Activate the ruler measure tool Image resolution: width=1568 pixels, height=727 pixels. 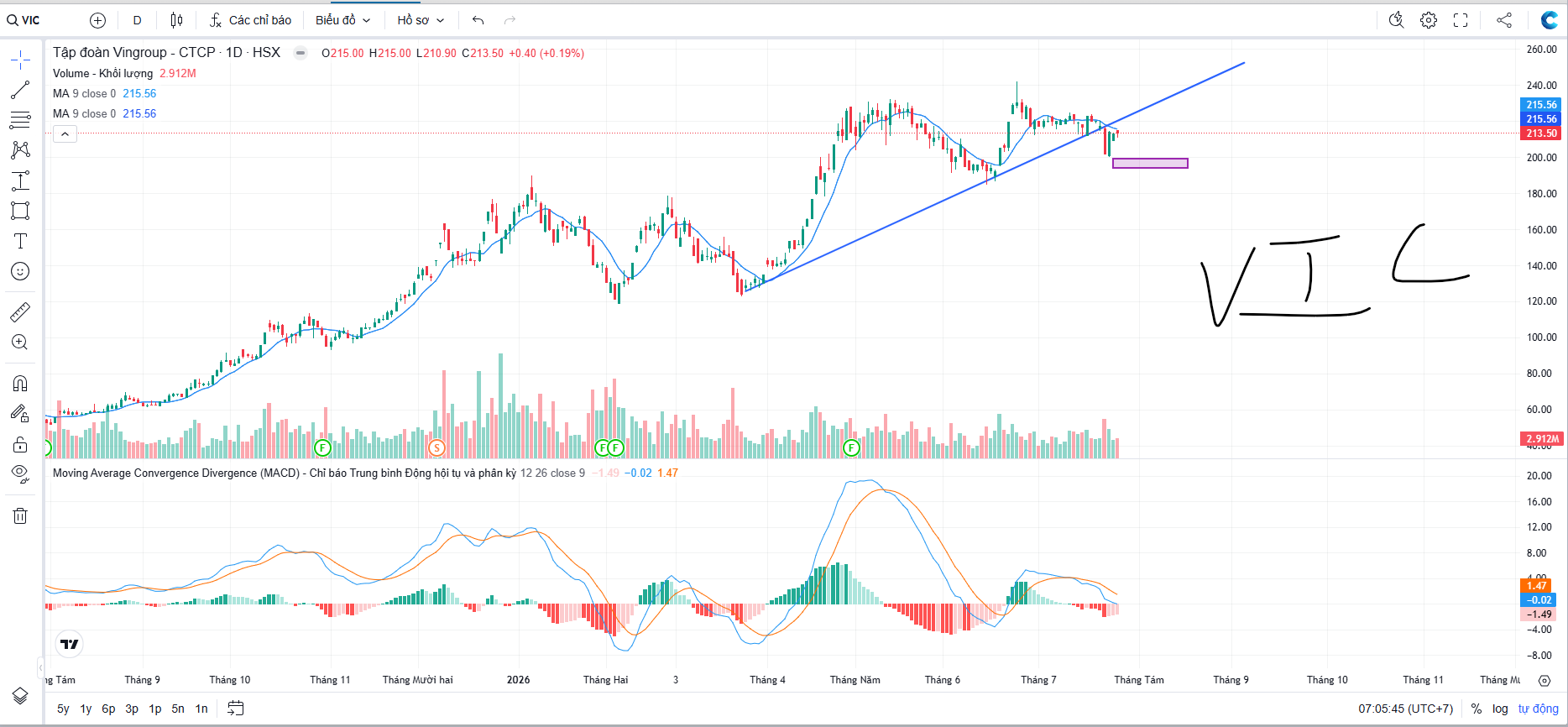point(20,312)
